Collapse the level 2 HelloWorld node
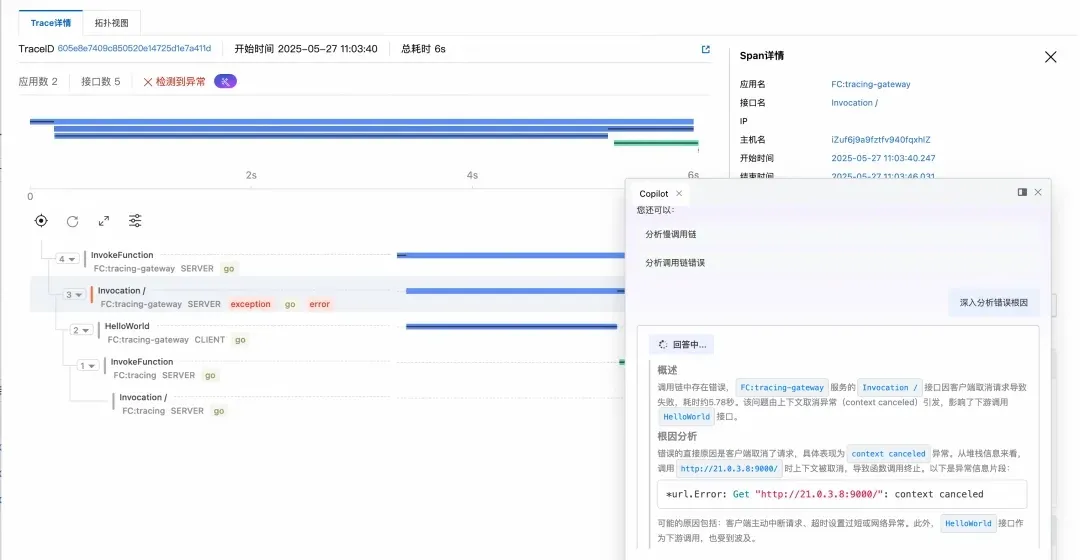 (x=81, y=330)
